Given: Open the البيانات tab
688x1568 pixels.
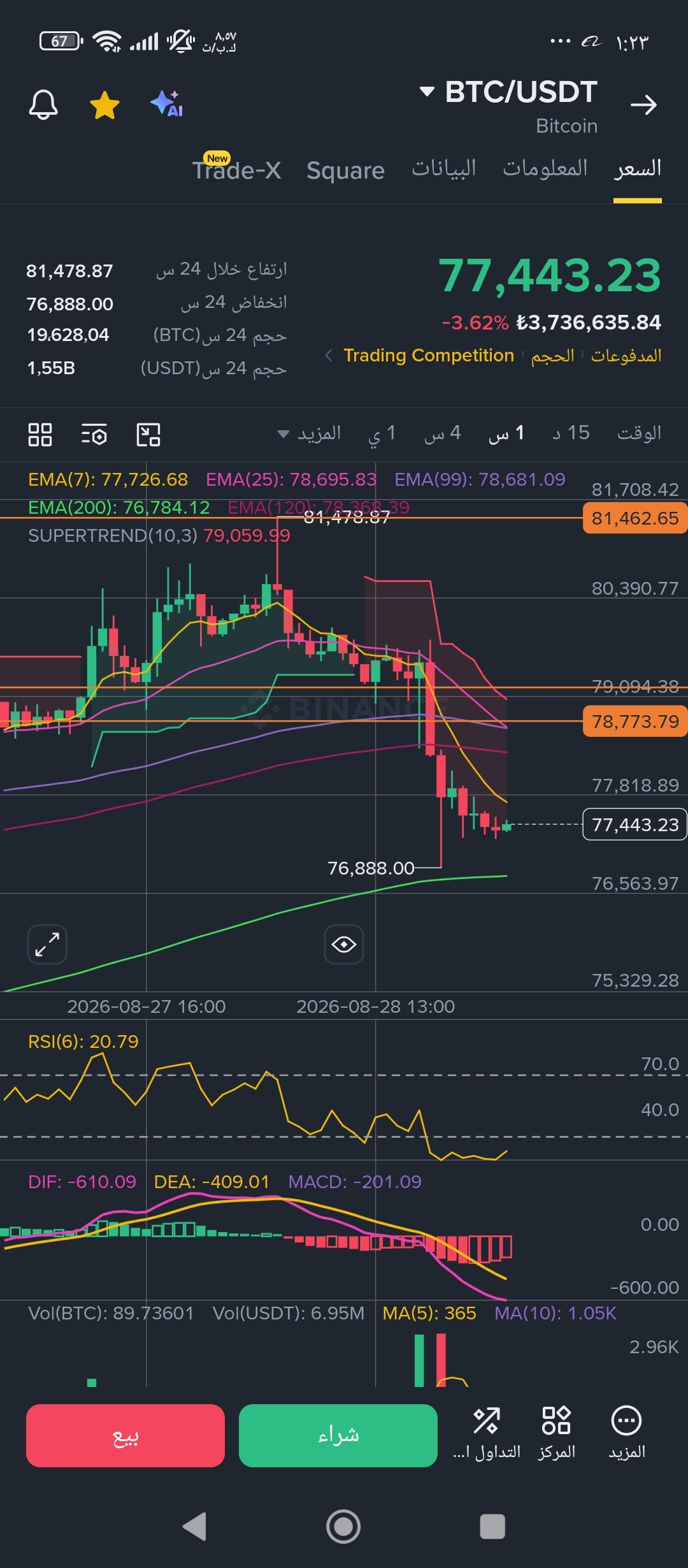Looking at the screenshot, I should point(444,168).
